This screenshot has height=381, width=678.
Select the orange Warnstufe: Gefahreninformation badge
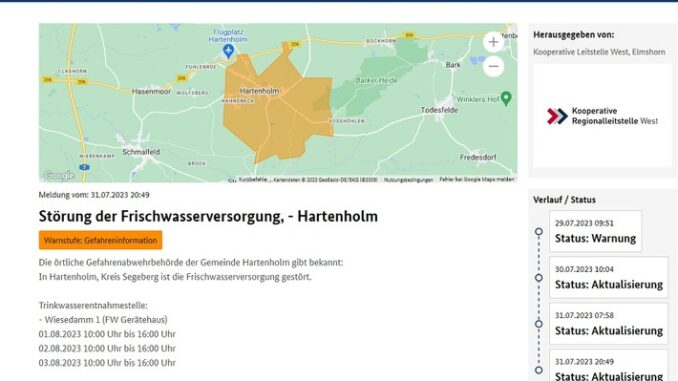coord(100,240)
